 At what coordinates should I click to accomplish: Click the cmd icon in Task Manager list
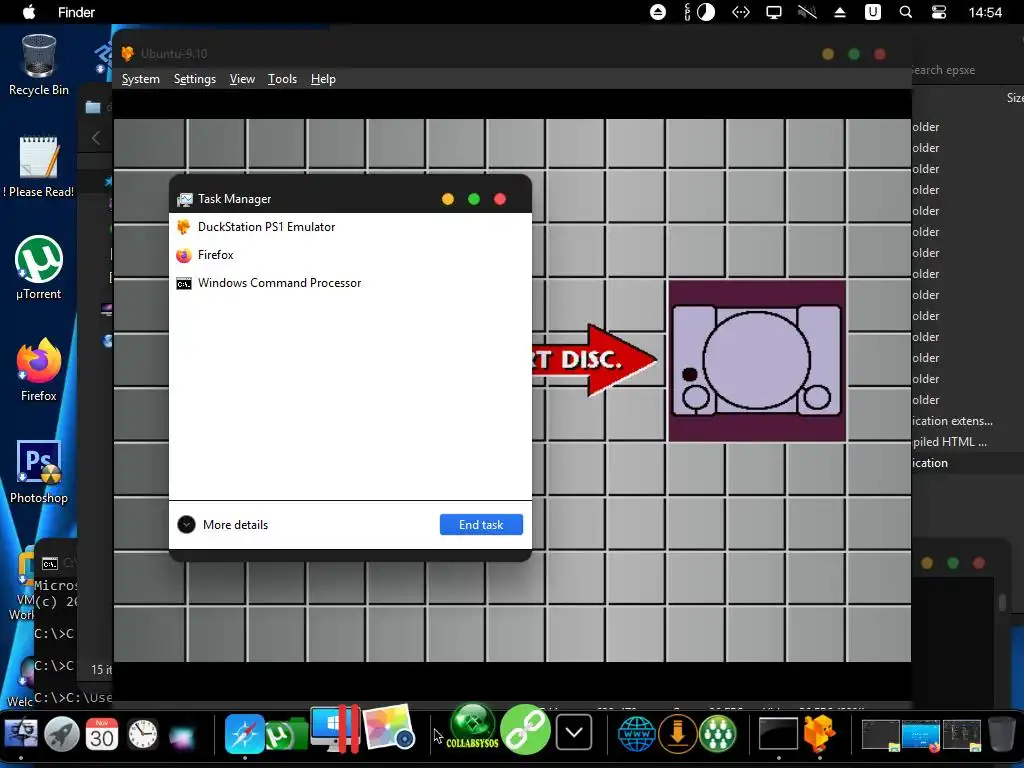pos(184,283)
